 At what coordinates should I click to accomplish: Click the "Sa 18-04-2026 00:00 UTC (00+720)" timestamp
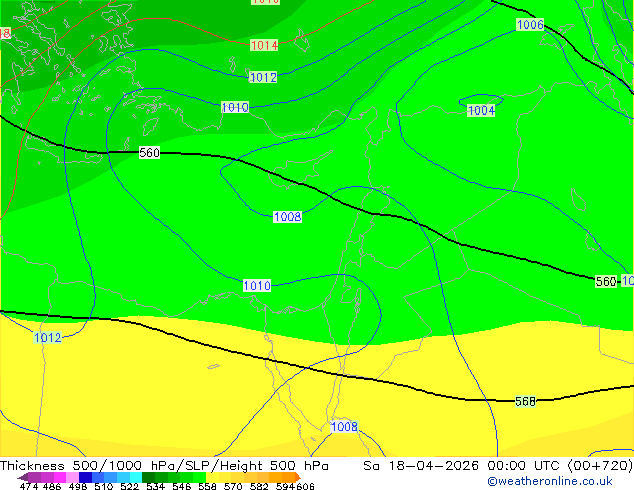(x=498, y=466)
